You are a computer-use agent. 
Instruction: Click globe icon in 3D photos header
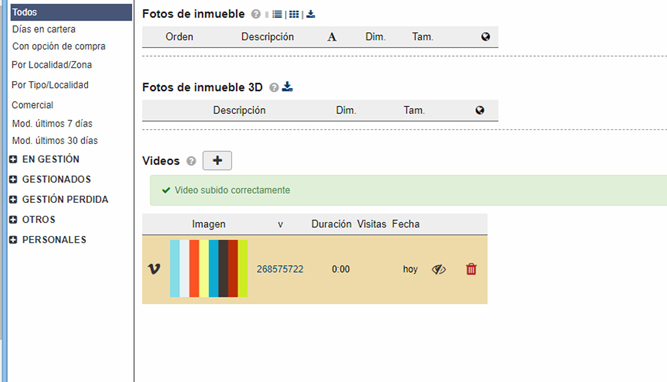click(480, 111)
